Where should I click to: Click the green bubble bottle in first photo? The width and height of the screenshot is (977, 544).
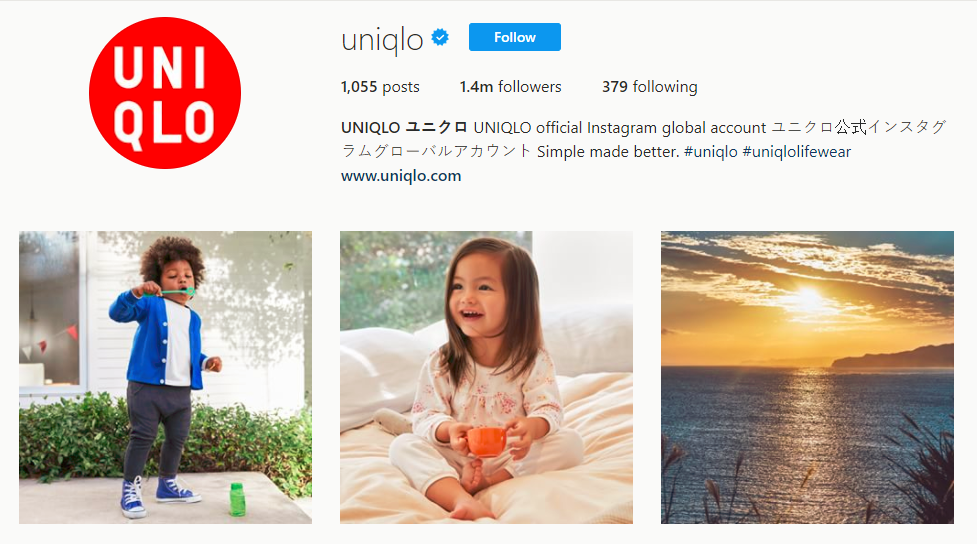tap(237, 499)
